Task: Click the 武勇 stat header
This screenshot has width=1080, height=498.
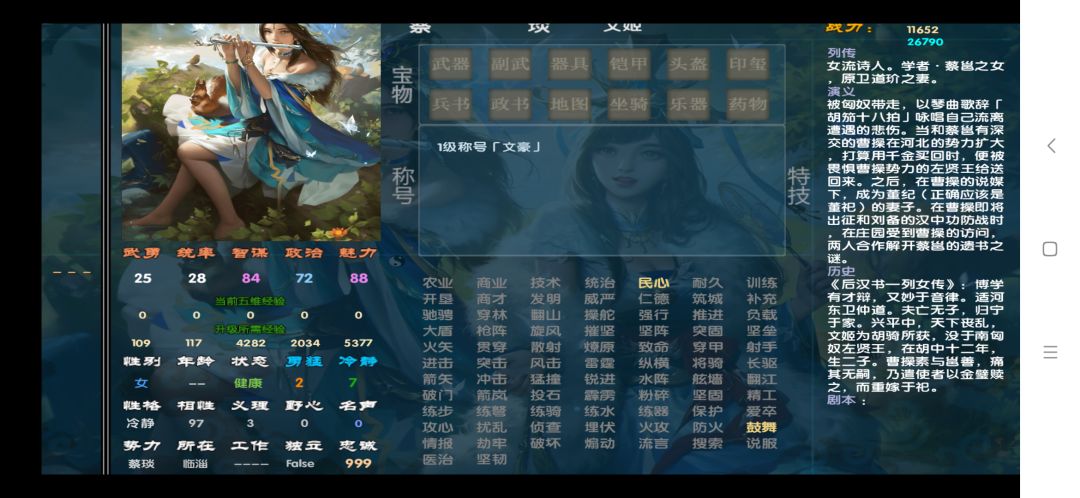Action: 143,253
